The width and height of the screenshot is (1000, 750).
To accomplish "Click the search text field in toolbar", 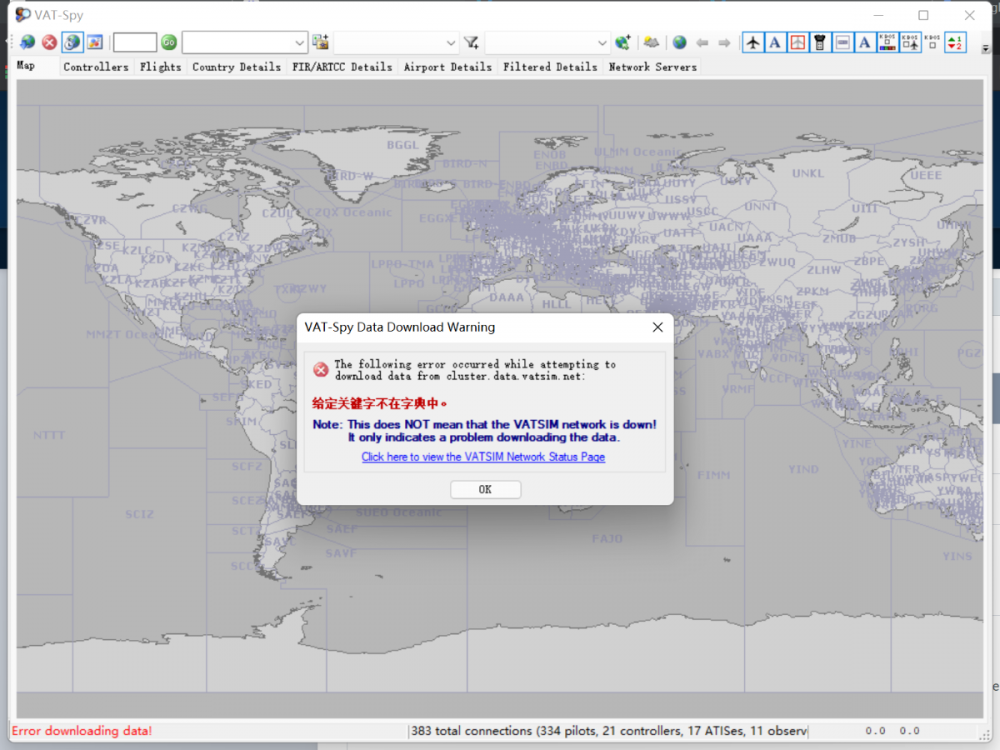I will click(x=134, y=42).
